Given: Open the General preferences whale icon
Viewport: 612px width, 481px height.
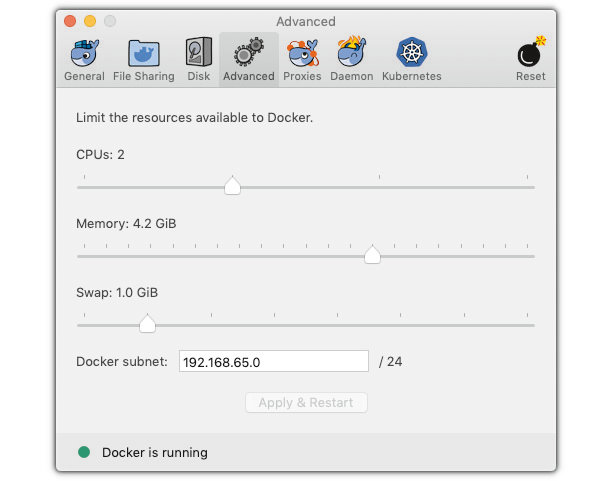Looking at the screenshot, I should pos(84,53).
